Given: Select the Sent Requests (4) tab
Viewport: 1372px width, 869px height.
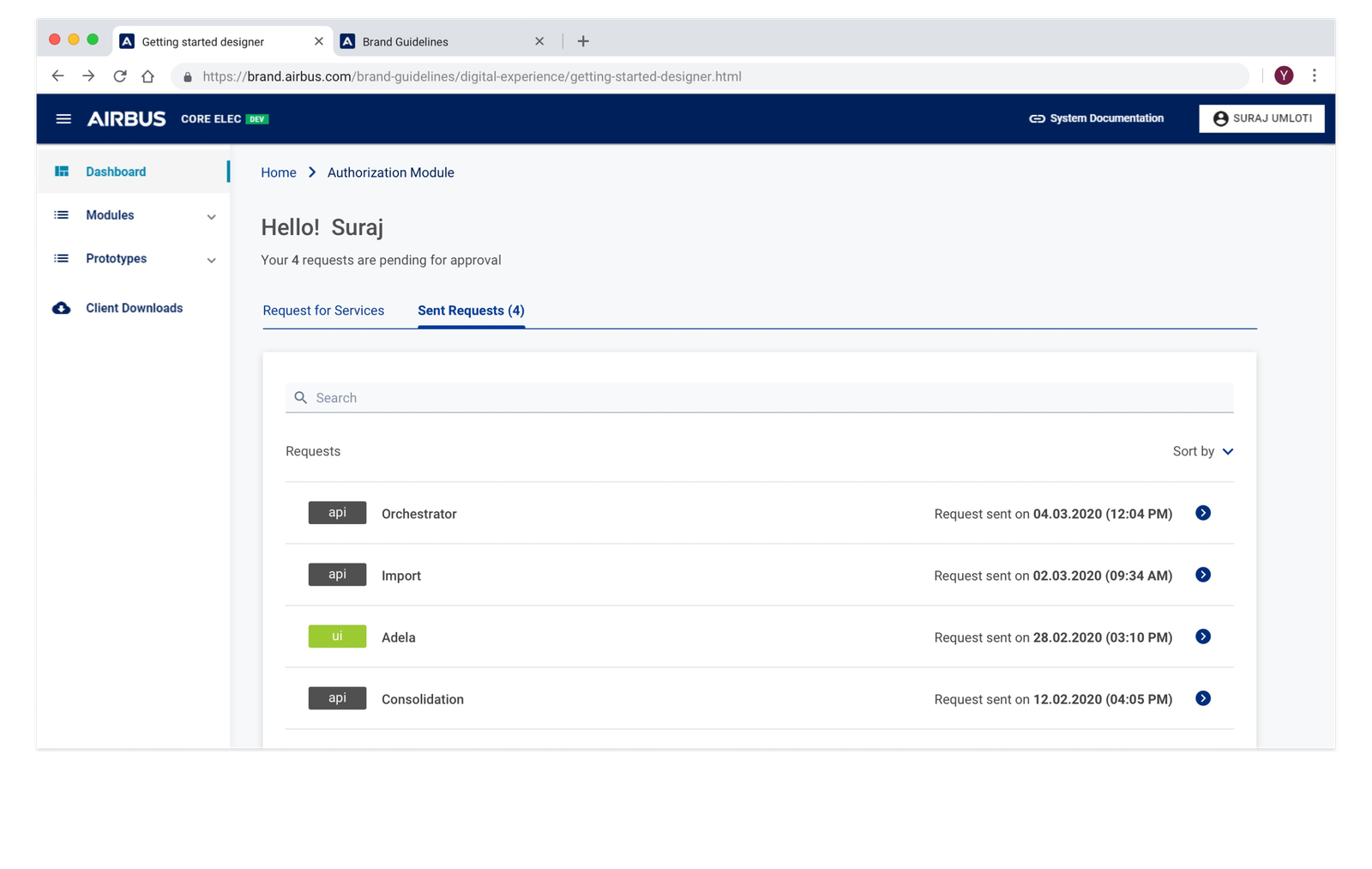Looking at the screenshot, I should 471,311.
